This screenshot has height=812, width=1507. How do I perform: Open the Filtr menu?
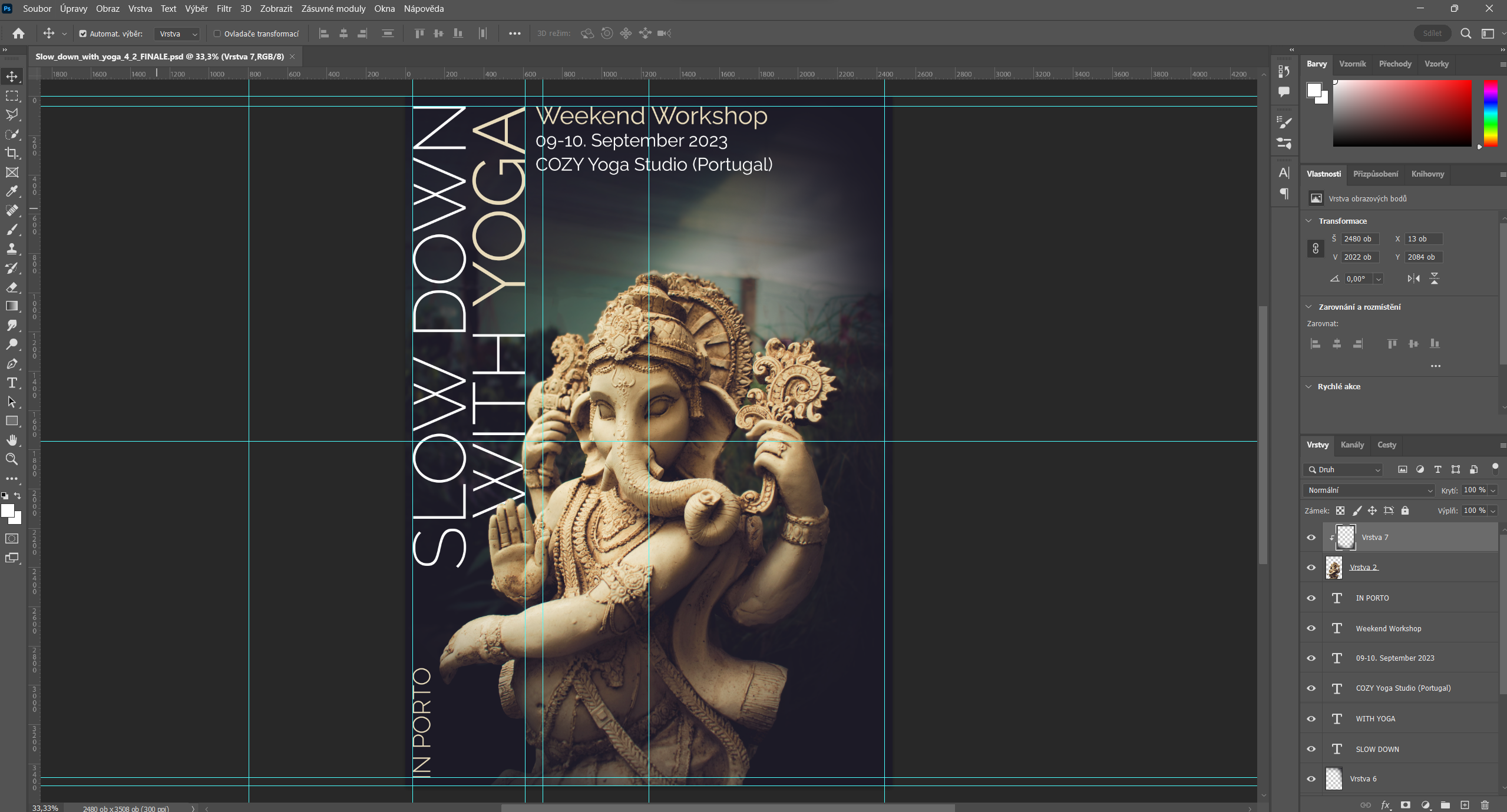pyautogui.click(x=224, y=9)
